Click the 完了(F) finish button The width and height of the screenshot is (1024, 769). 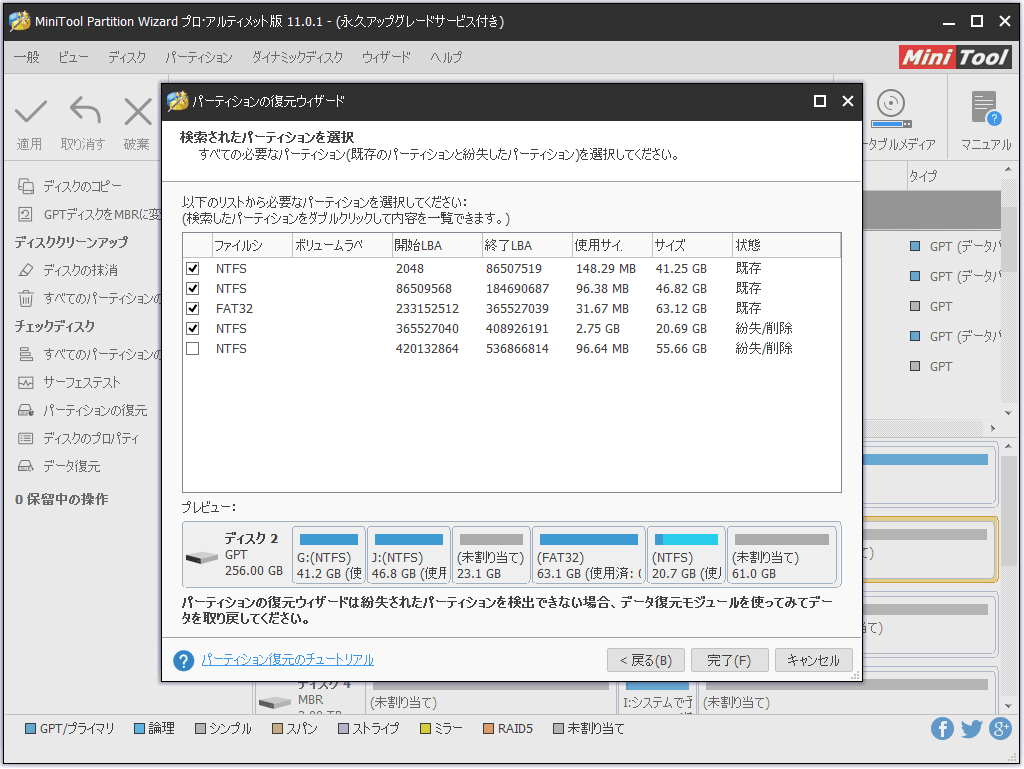point(729,661)
